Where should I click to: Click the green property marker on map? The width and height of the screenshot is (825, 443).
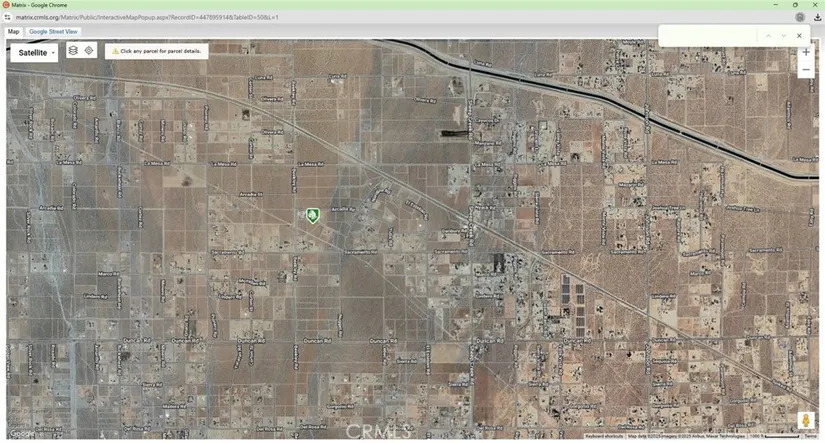313,214
